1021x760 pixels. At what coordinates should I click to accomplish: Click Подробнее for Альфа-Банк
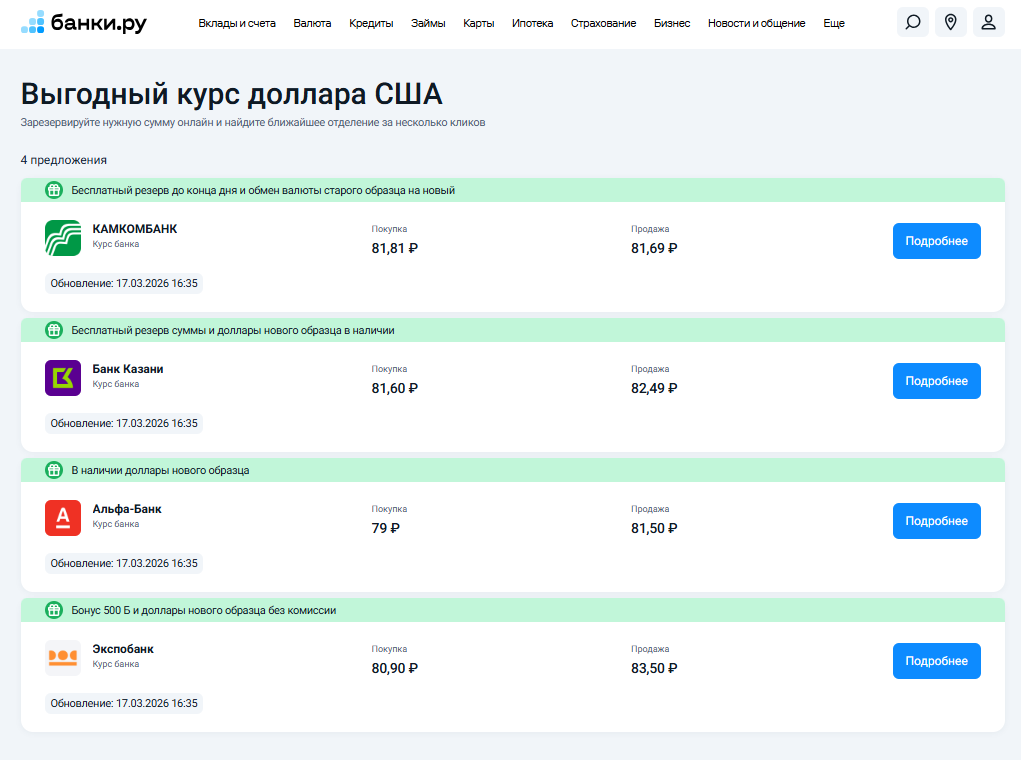pyautogui.click(x=936, y=520)
